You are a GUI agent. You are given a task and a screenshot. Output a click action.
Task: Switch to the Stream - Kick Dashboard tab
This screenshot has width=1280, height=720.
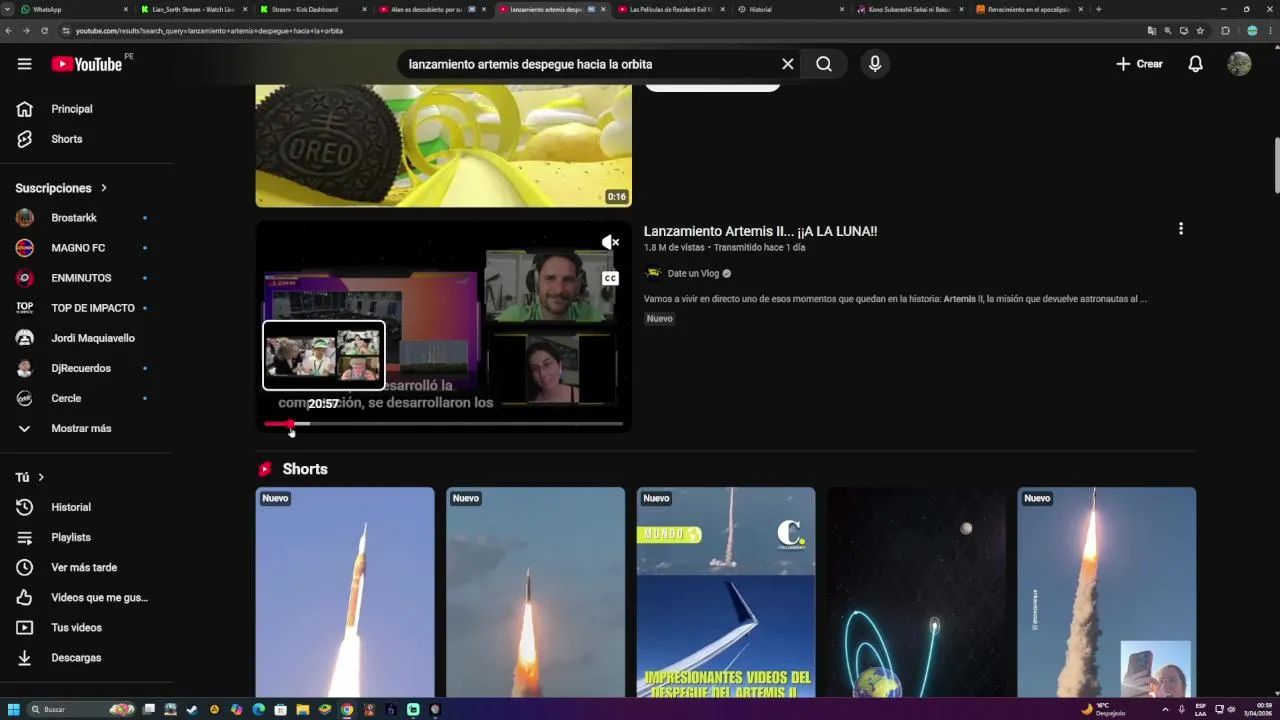pos(313,9)
